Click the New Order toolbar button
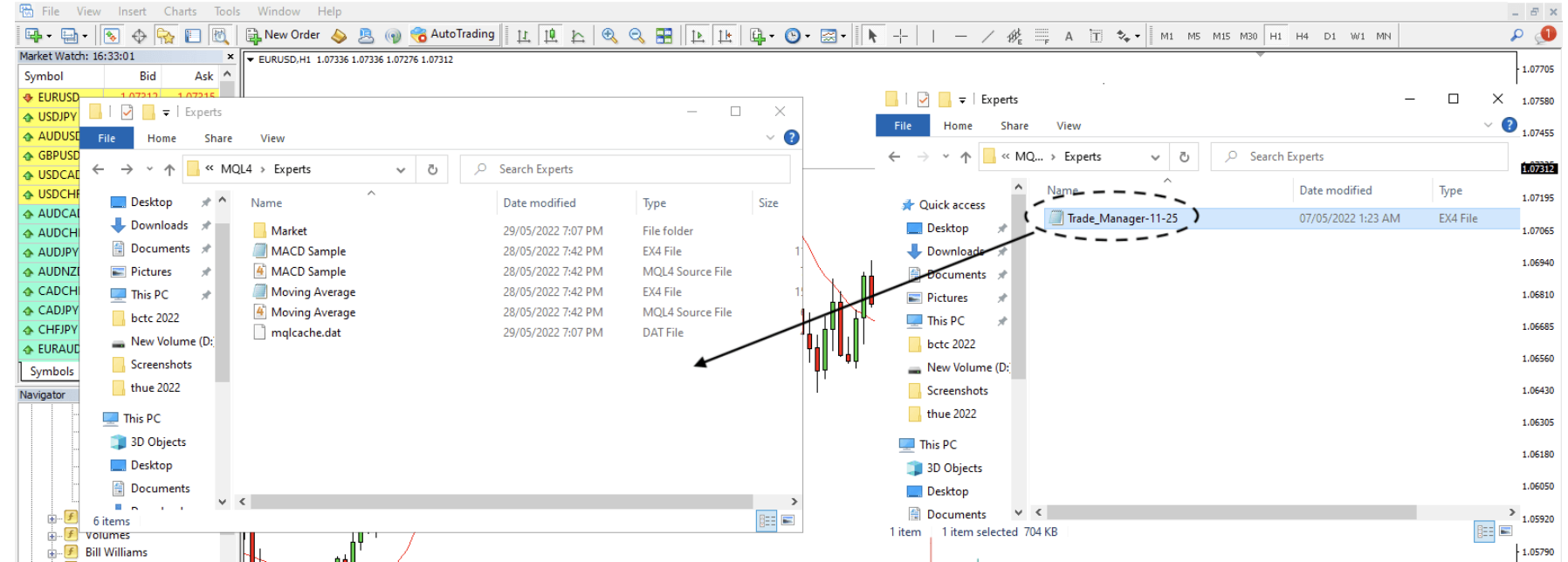 coord(283,35)
